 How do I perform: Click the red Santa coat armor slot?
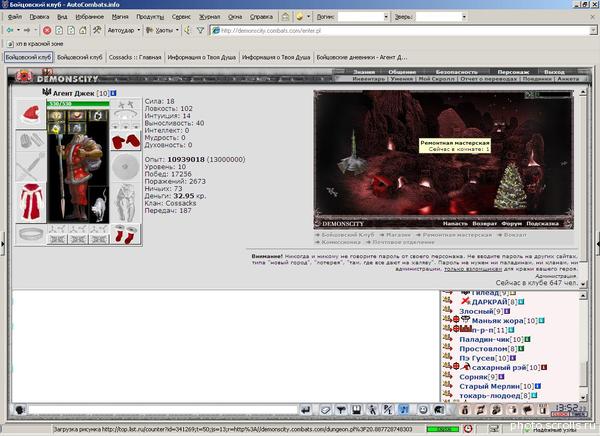coord(31,202)
